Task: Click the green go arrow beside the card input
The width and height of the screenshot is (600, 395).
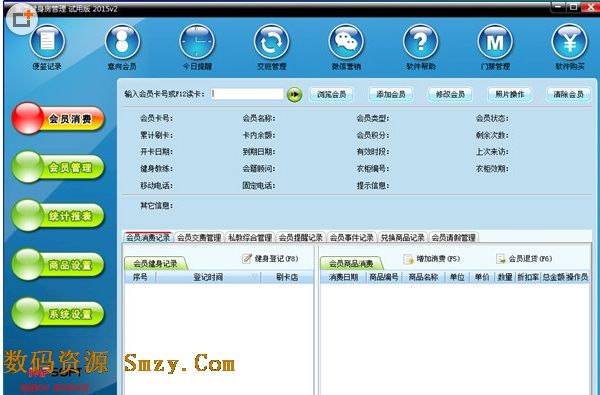Action: [294, 94]
